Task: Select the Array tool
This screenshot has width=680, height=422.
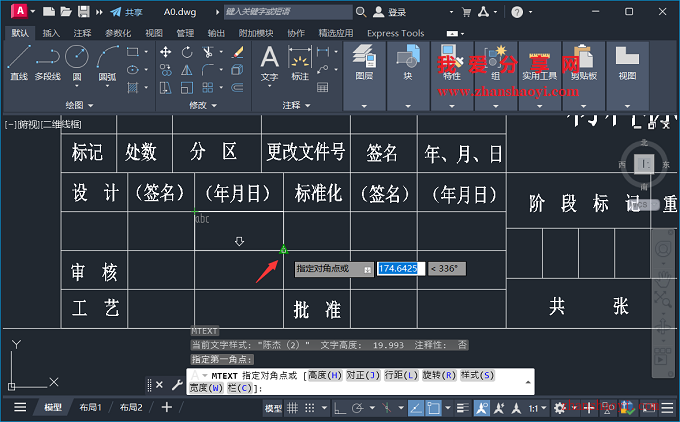Action: [208, 88]
